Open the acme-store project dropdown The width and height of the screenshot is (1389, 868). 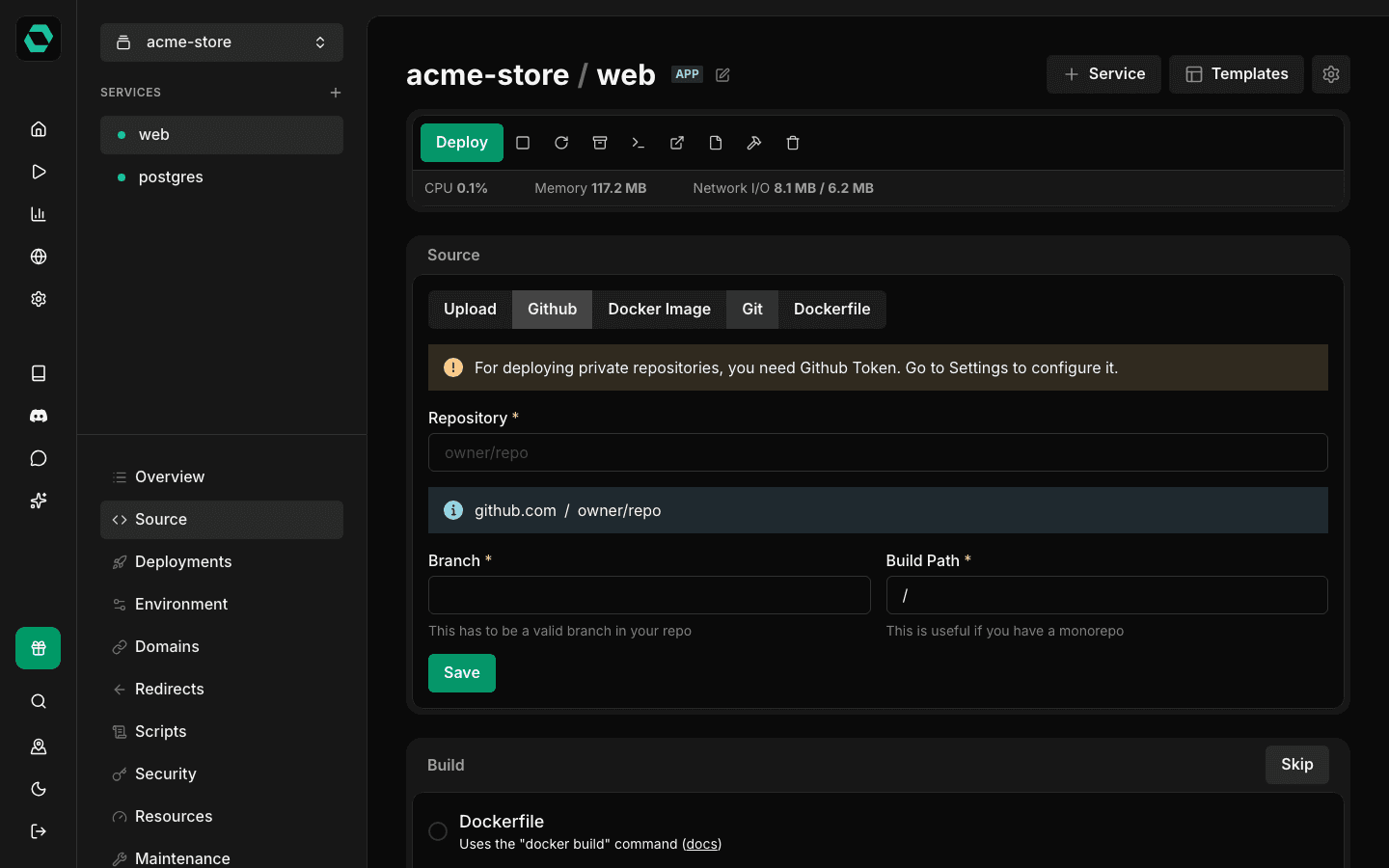pos(222,42)
